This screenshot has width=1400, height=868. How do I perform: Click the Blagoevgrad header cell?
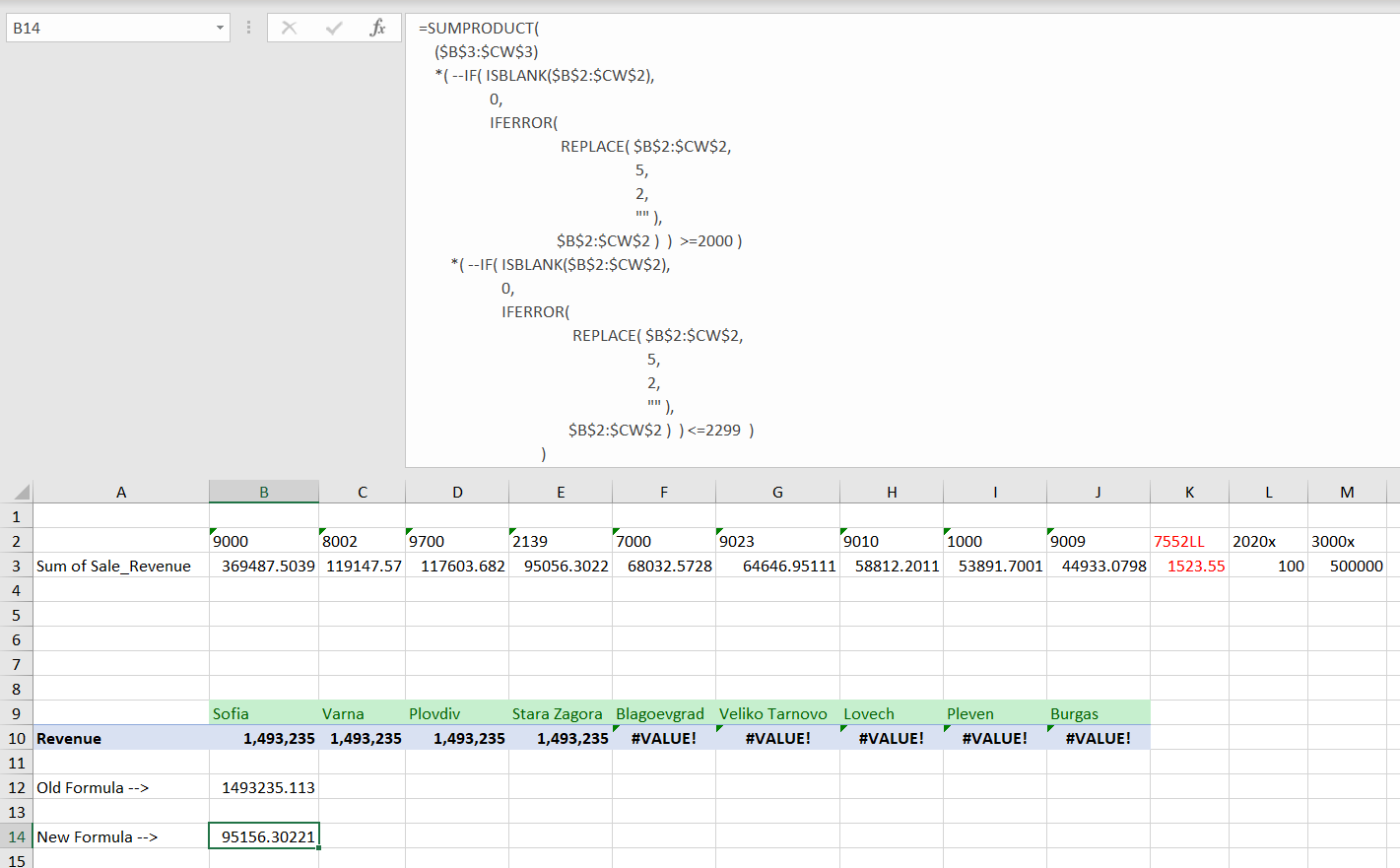(x=664, y=713)
